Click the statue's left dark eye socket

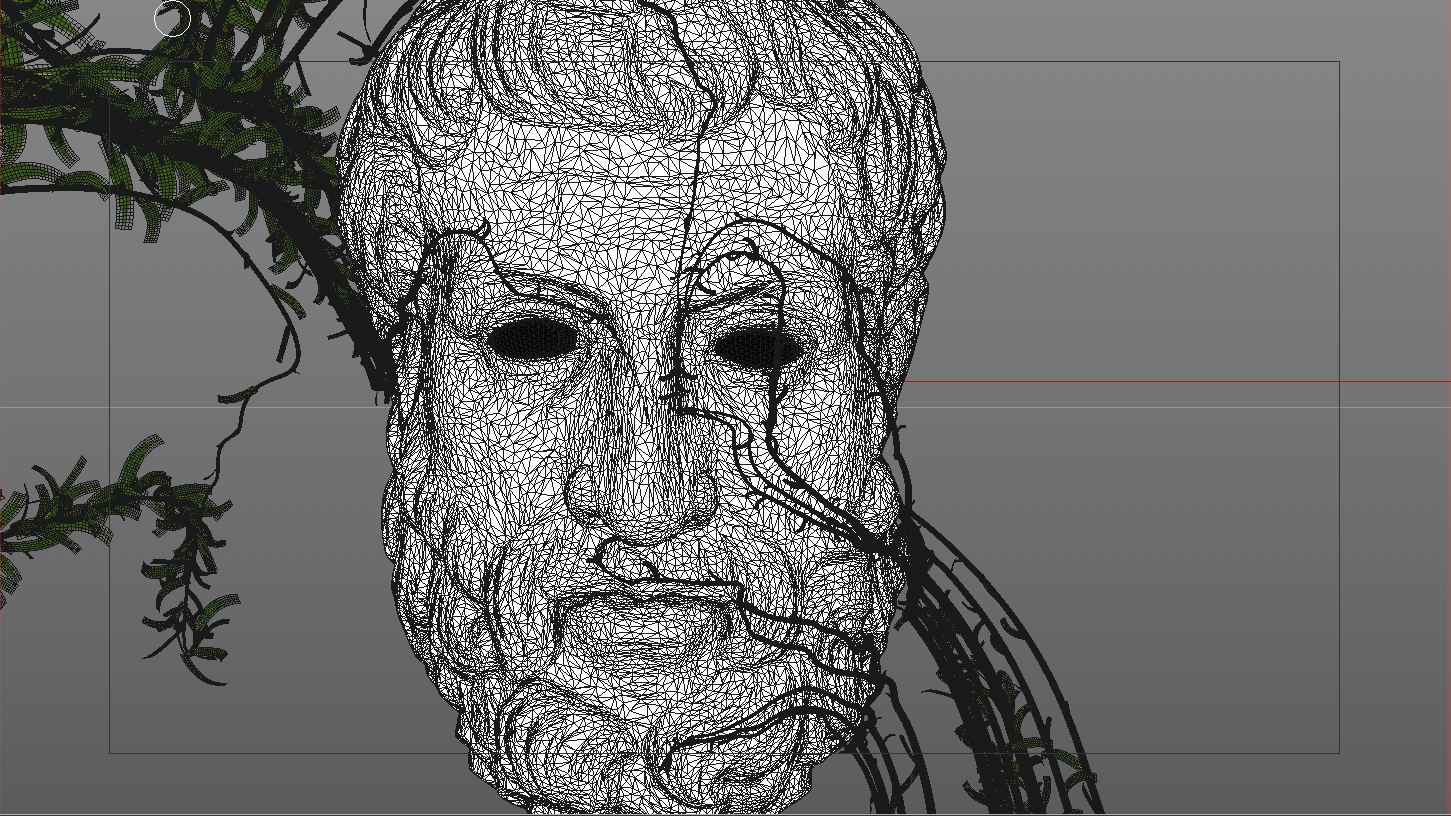533,338
